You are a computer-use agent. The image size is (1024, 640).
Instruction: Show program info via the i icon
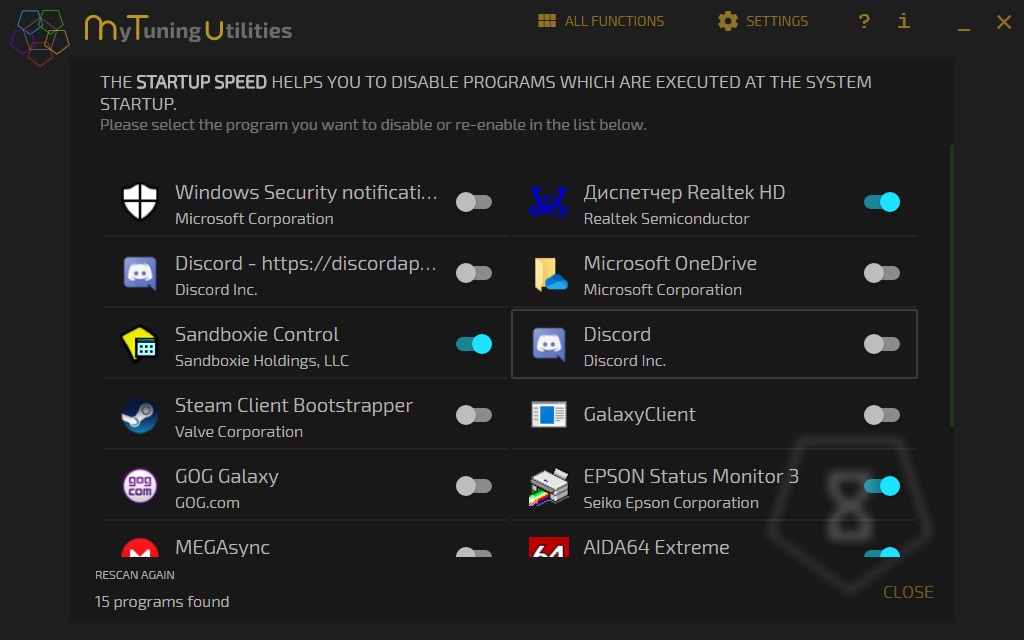[904, 21]
